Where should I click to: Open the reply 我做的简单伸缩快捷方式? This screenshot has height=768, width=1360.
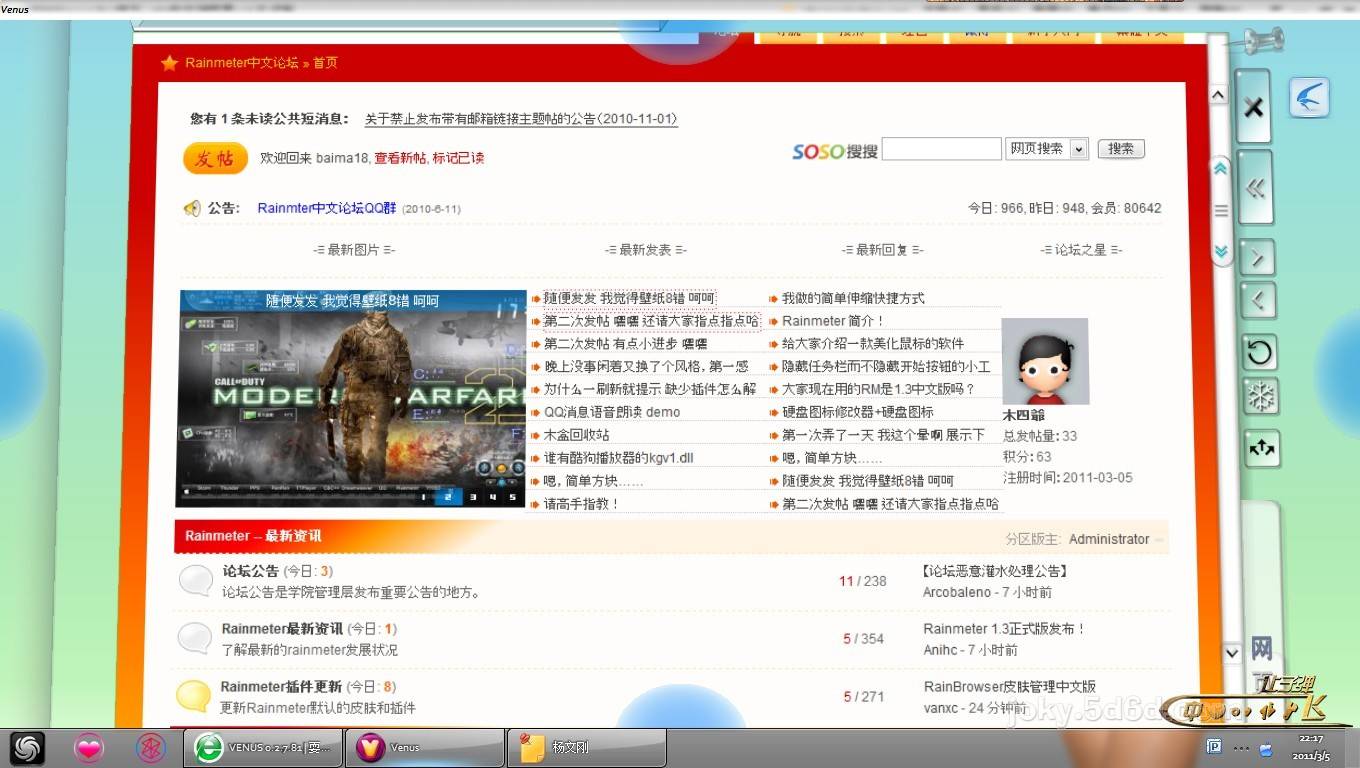[x=853, y=298]
